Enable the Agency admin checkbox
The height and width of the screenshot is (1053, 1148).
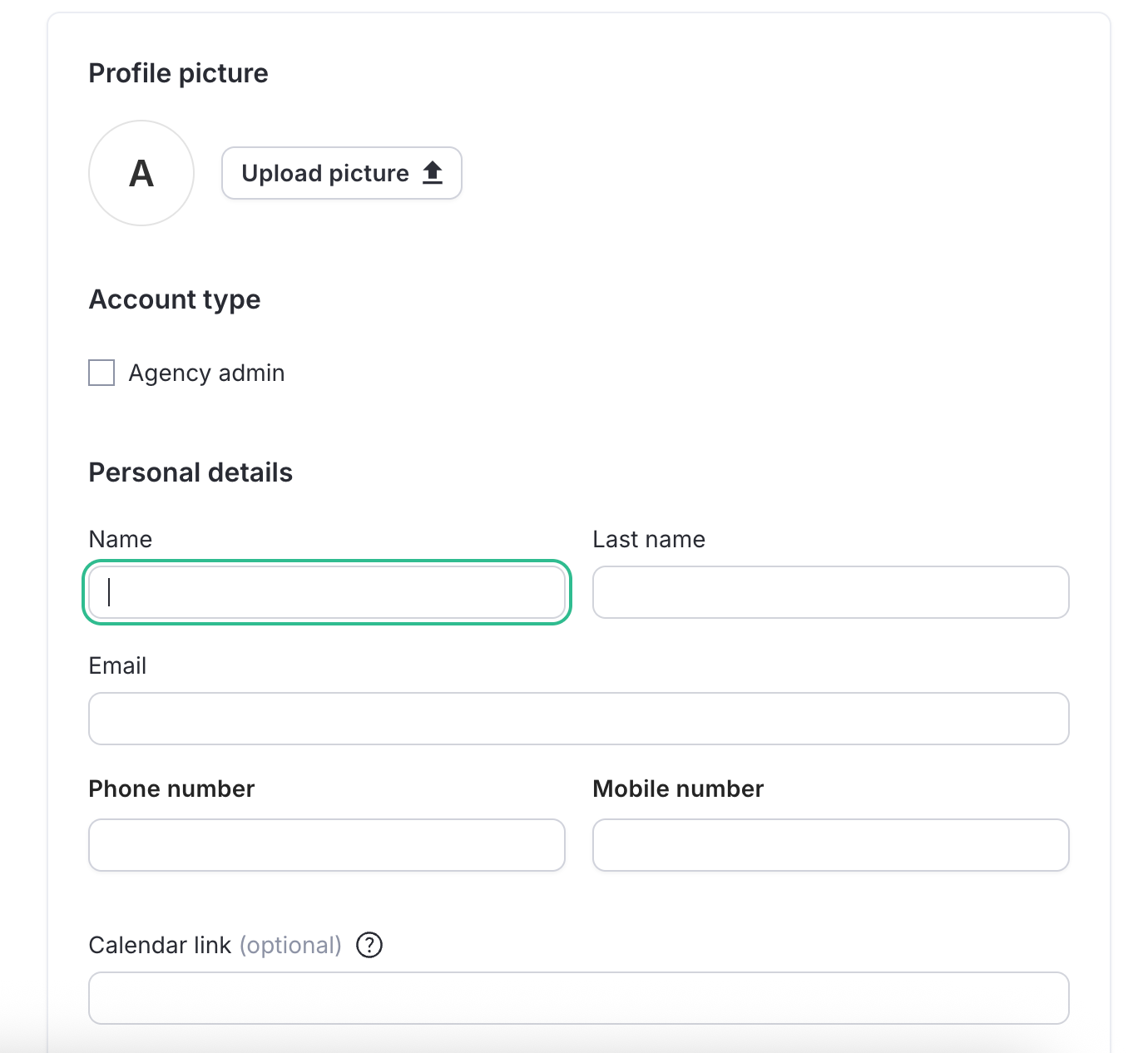101,373
